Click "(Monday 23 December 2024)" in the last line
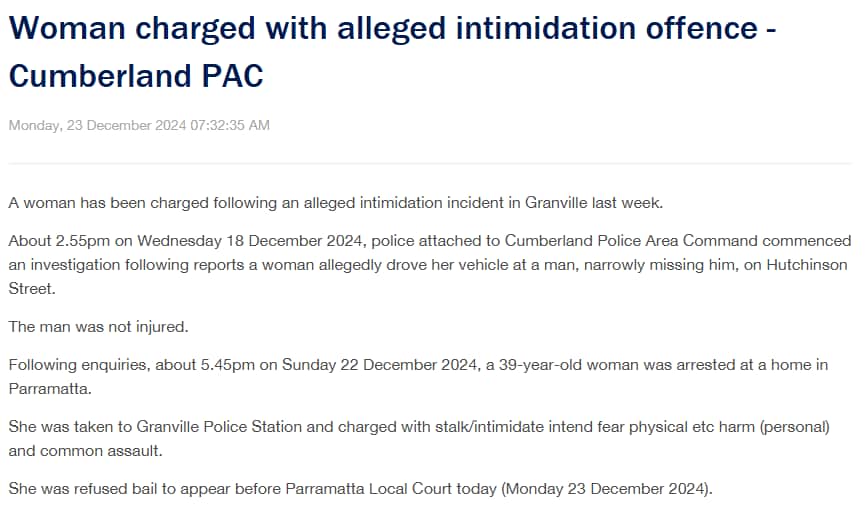866x512 pixels. tap(607, 489)
